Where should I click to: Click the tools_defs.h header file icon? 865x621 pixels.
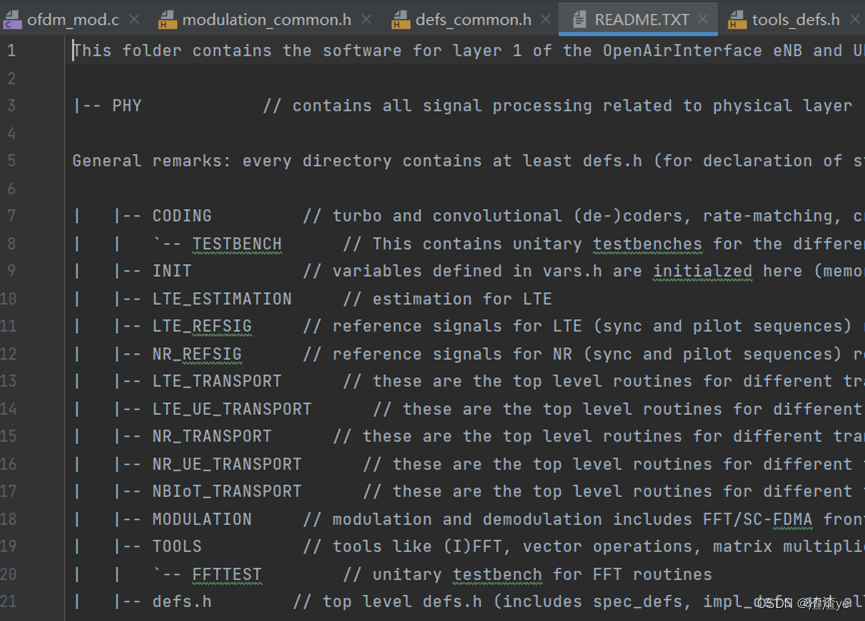[x=737, y=19]
